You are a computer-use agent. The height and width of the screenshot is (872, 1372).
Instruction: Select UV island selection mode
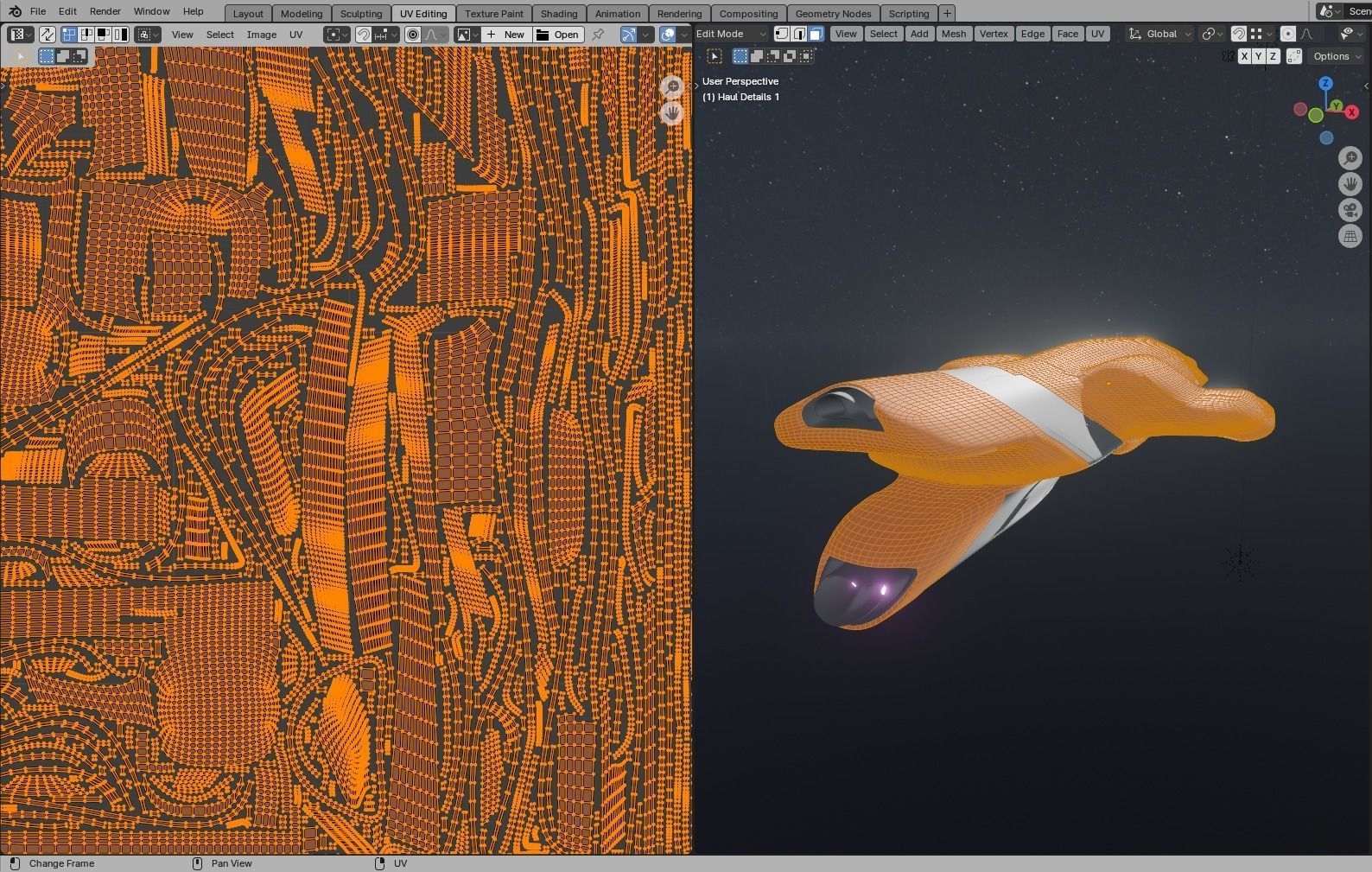[121, 35]
